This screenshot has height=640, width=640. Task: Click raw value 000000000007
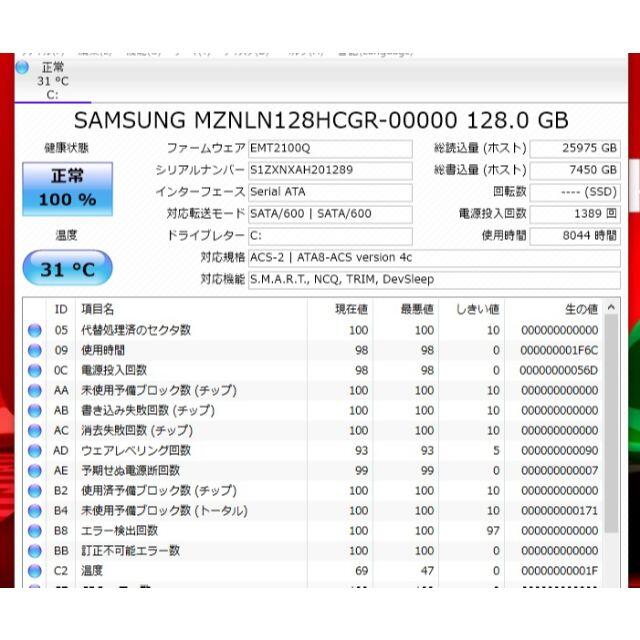[x=560, y=471]
